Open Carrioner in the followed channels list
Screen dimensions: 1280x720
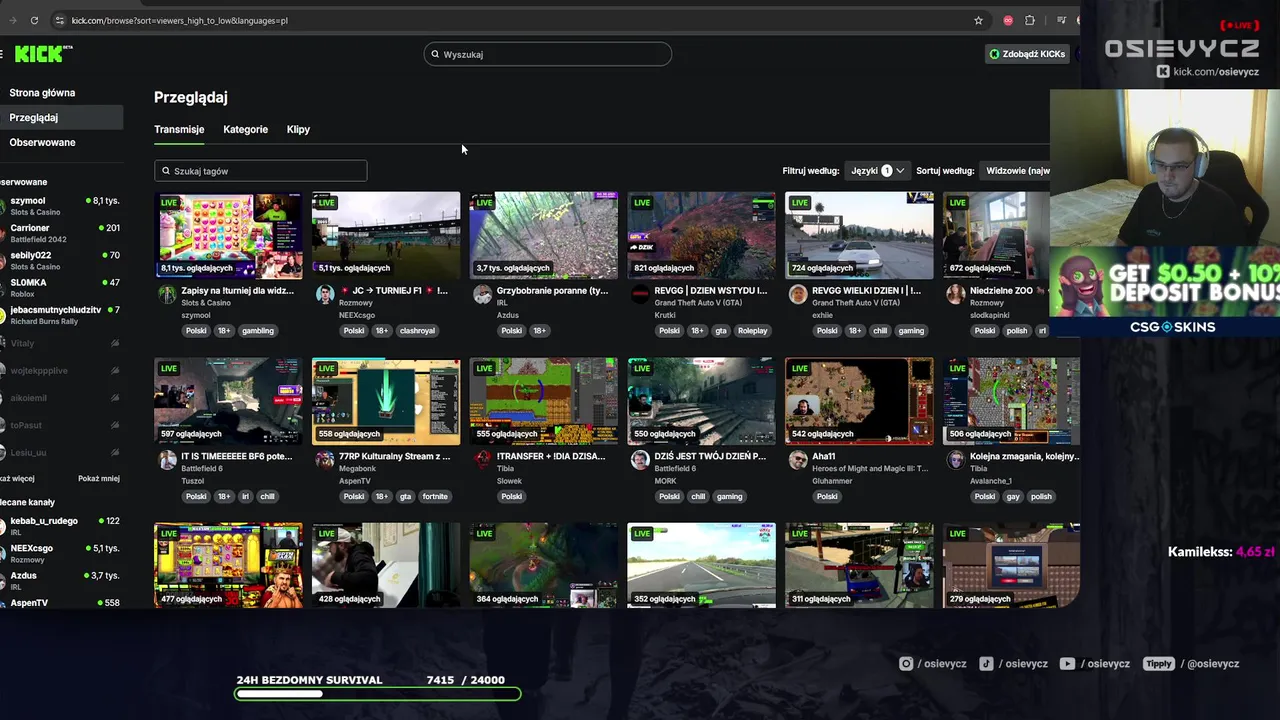point(60,233)
